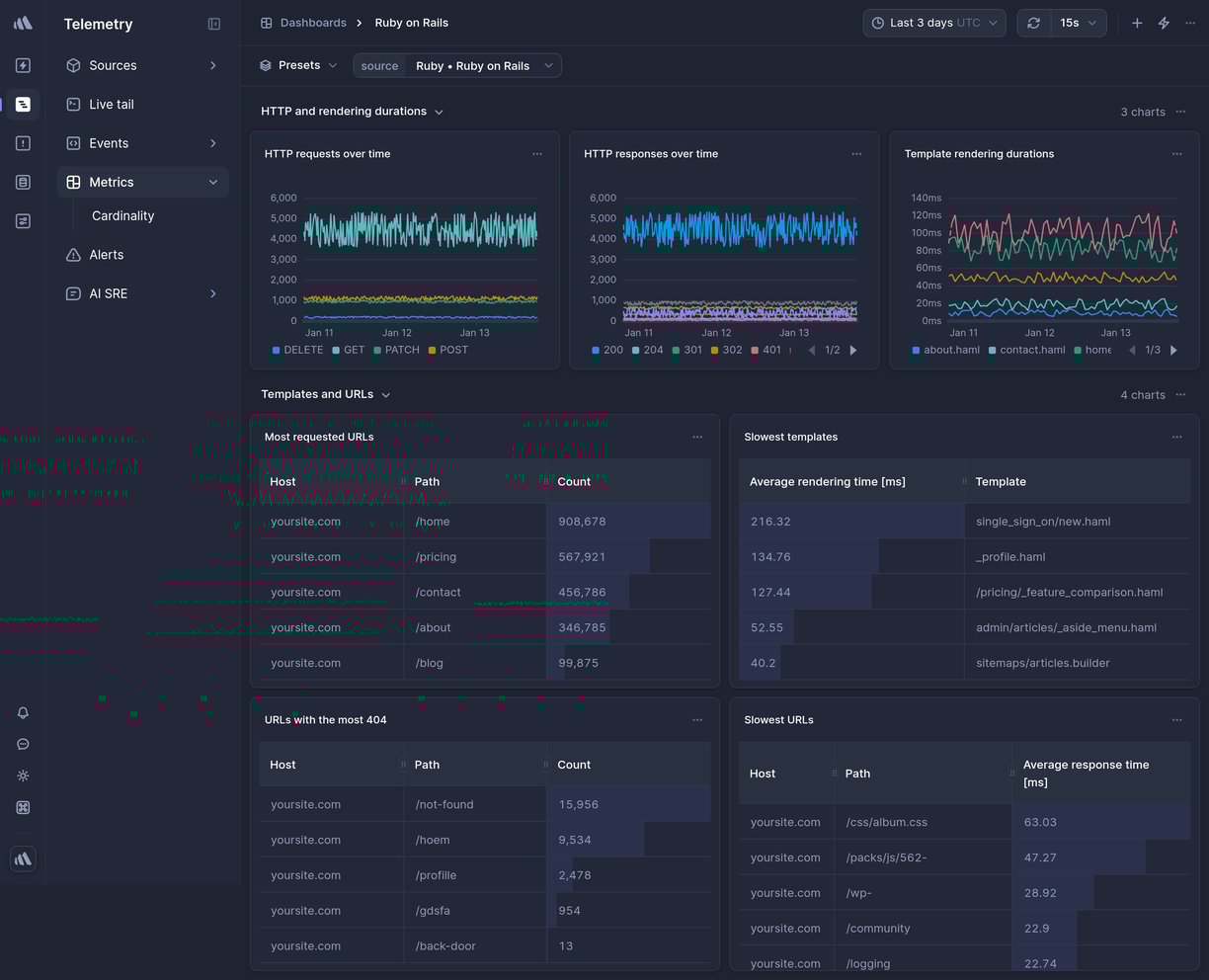
Task: Select Cardinality under Metrics
Action: [122, 215]
